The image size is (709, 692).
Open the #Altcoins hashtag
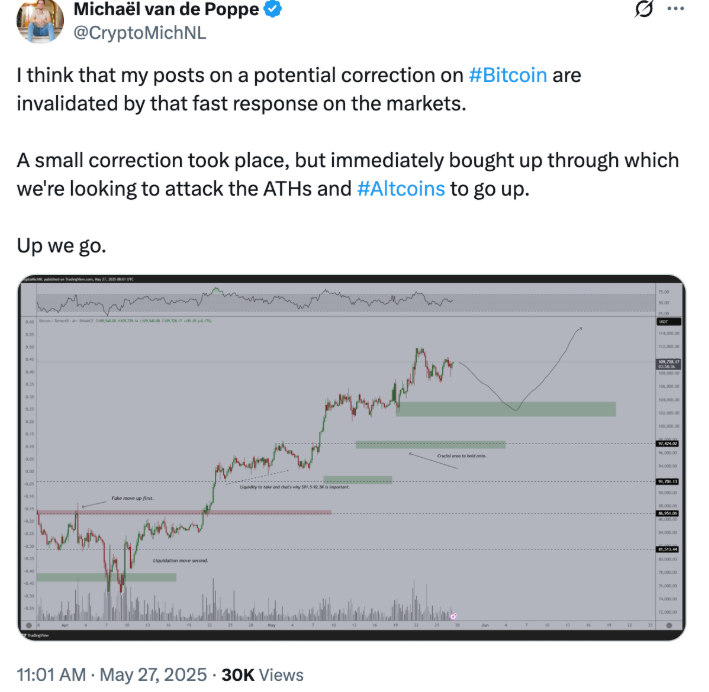point(401,189)
